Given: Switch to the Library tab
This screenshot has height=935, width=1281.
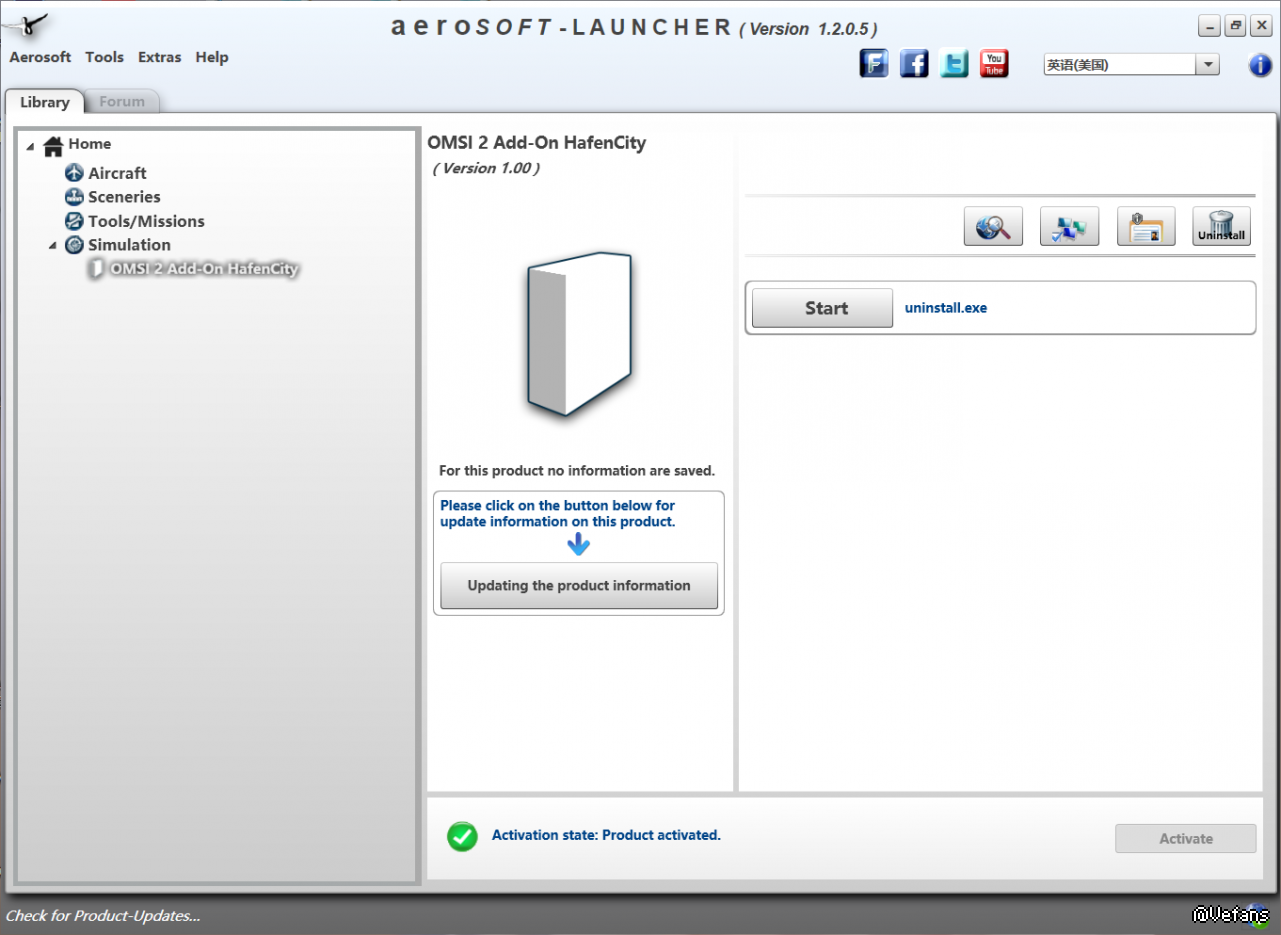Looking at the screenshot, I should 45,102.
